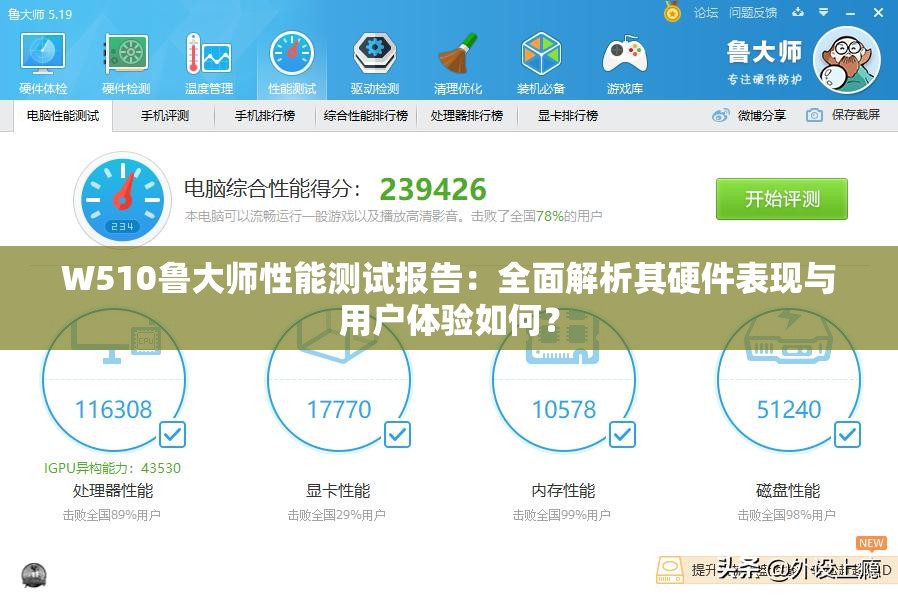
Task: Click the 开始评测 start test button
Action: click(781, 199)
